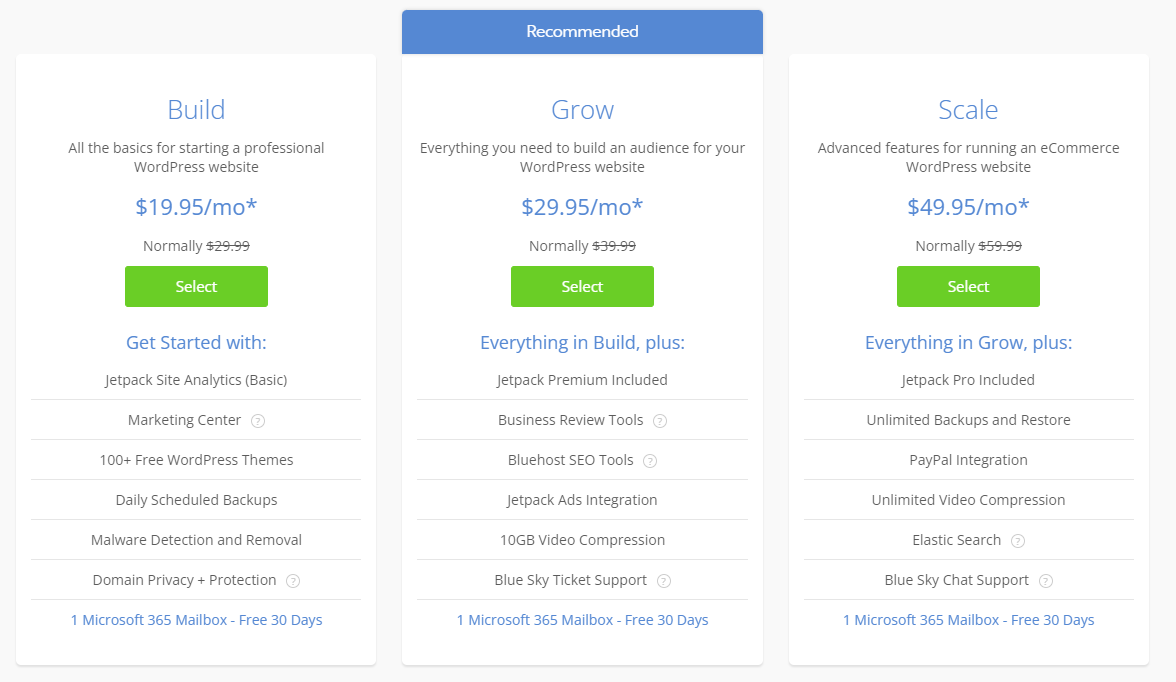
Task: Click the 'Normally $59.99' text
Action: (968, 246)
